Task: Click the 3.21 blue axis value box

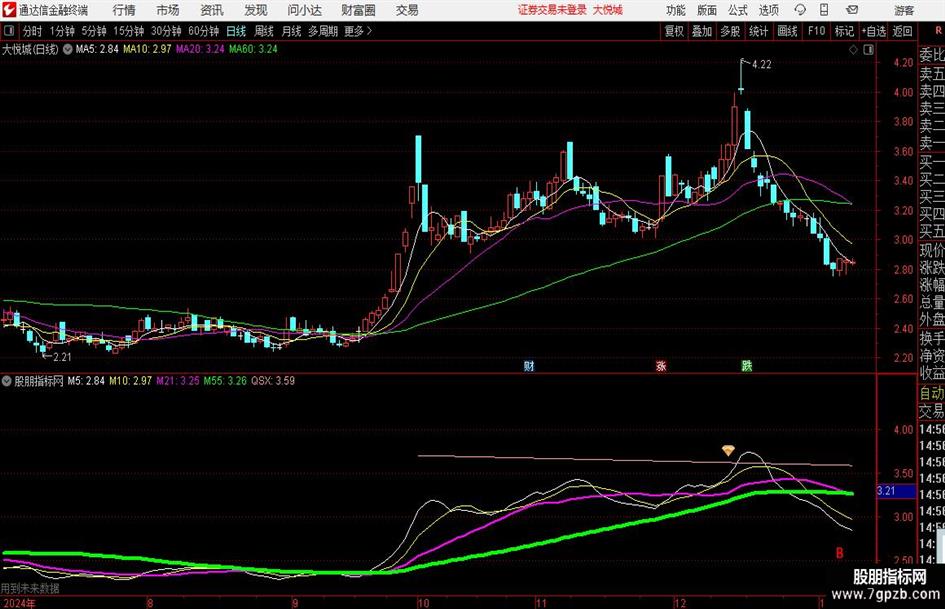Action: pos(896,491)
